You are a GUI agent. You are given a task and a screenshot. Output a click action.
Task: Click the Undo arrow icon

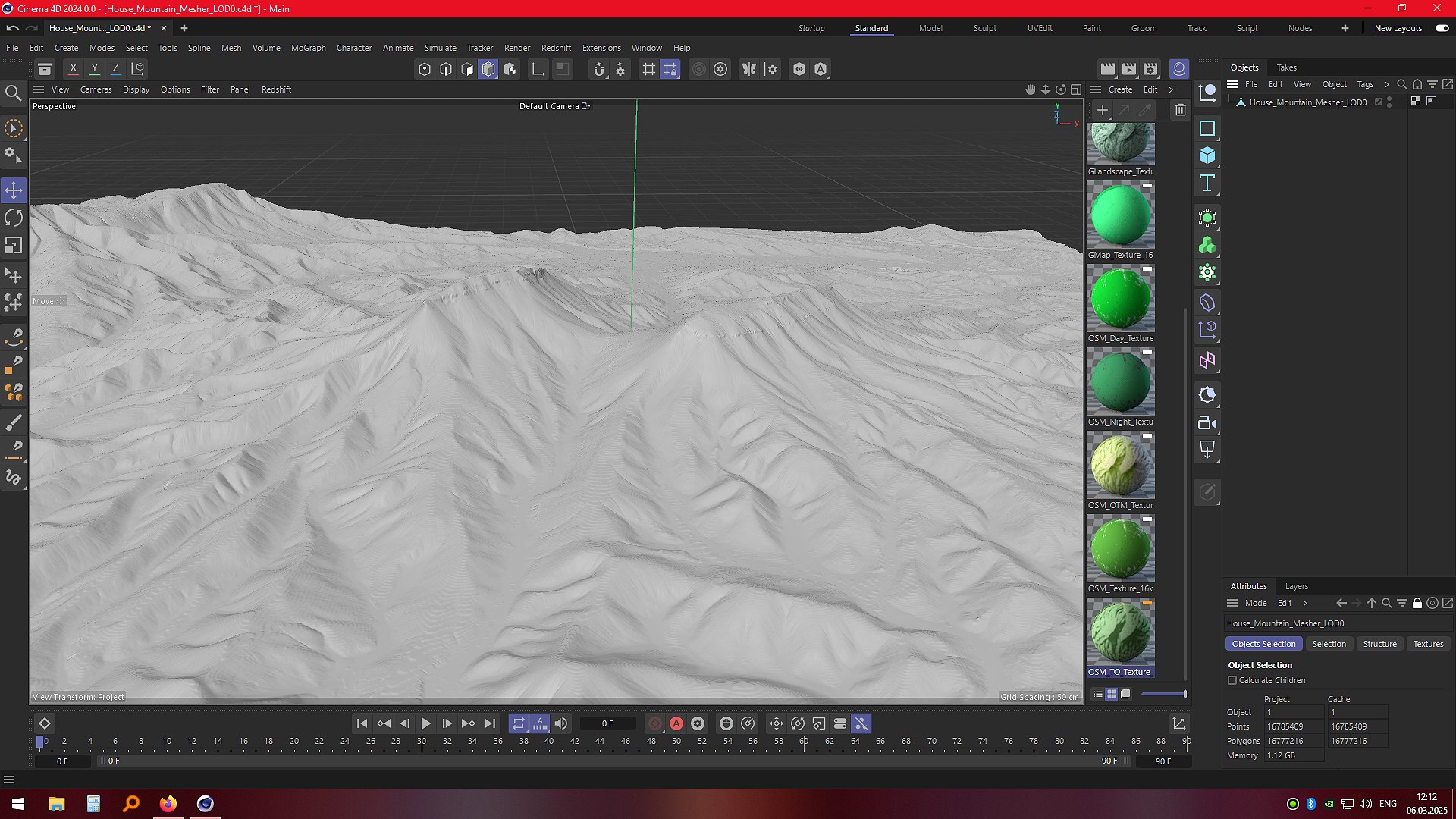pos(13,28)
